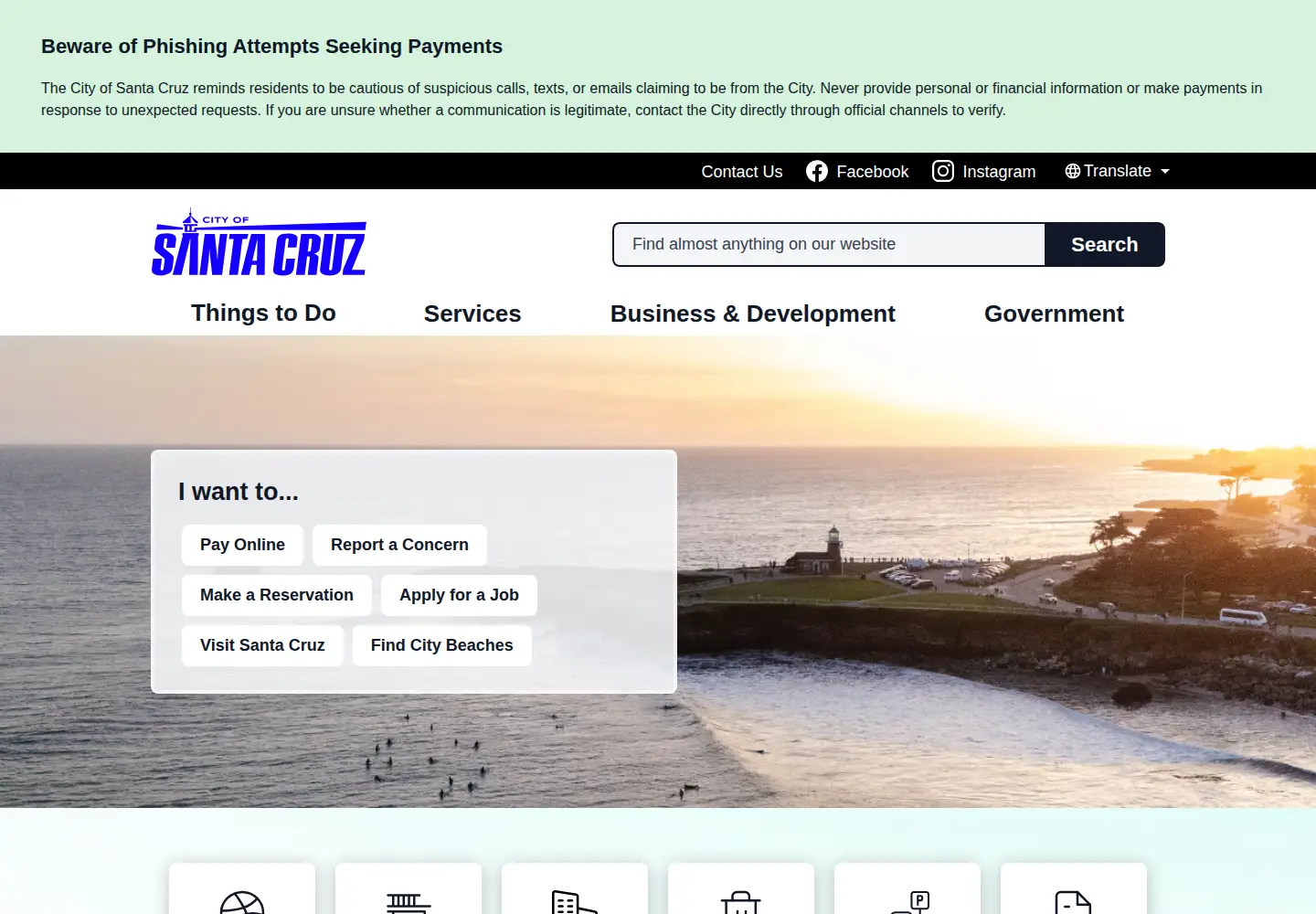Open the Things to Do menu
1316x914 pixels.
tap(263, 314)
